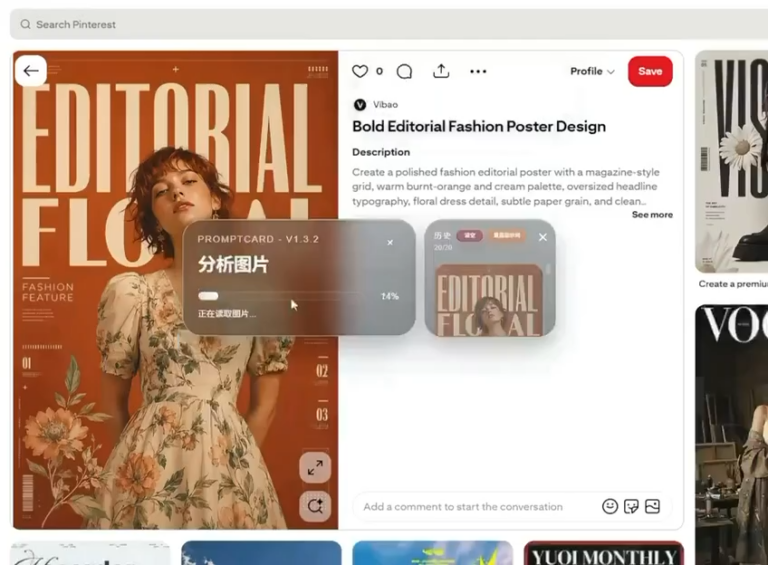Expand the description with See more
The height and width of the screenshot is (565, 768).
(x=652, y=214)
